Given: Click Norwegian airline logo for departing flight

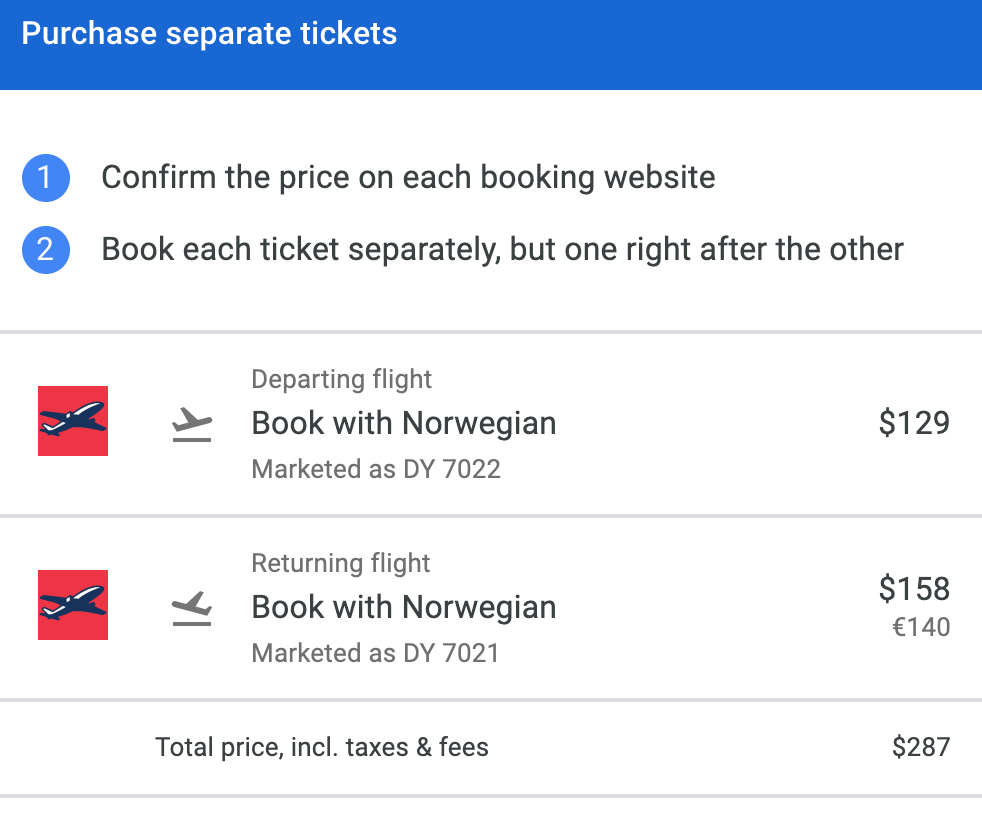Looking at the screenshot, I should click(73, 421).
